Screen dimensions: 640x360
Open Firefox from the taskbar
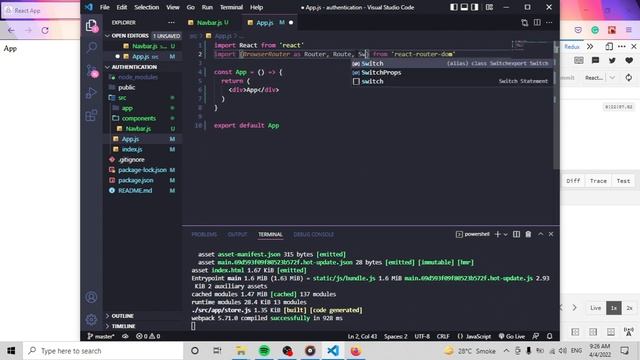pos(356,351)
